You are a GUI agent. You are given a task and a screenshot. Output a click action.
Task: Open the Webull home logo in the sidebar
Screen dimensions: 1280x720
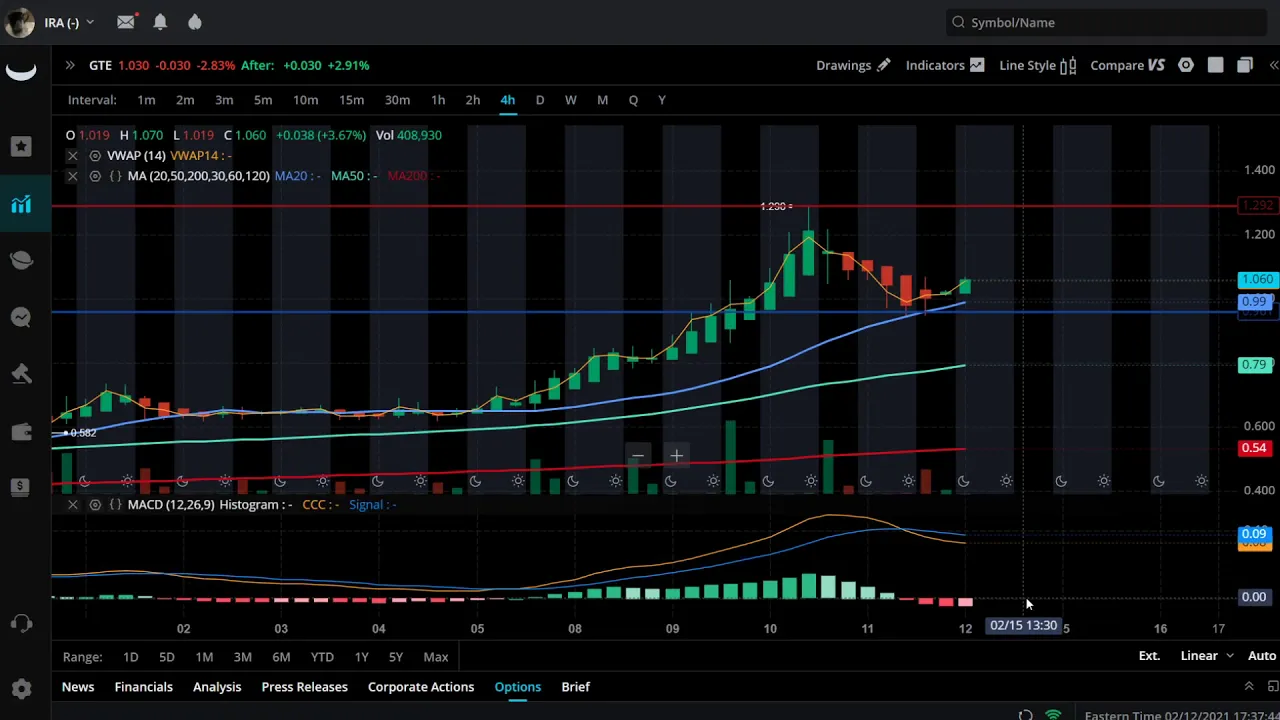(x=21, y=70)
